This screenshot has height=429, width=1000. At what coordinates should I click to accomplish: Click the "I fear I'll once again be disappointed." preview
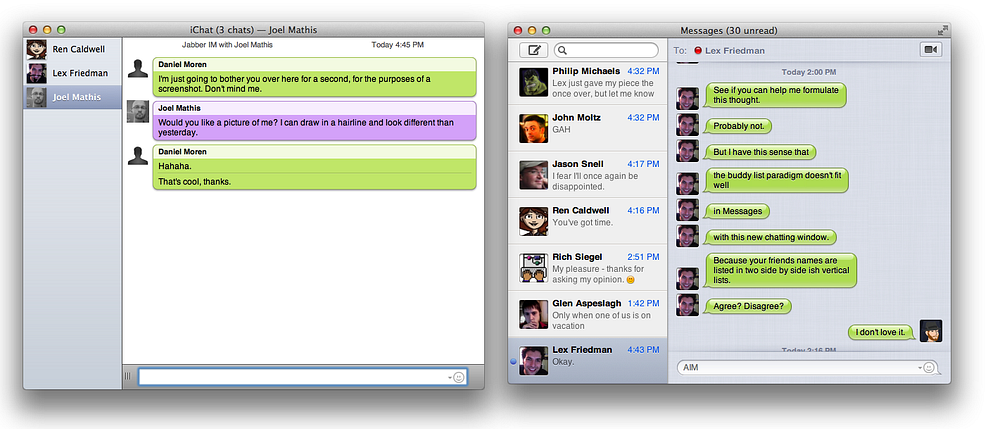(x=596, y=181)
